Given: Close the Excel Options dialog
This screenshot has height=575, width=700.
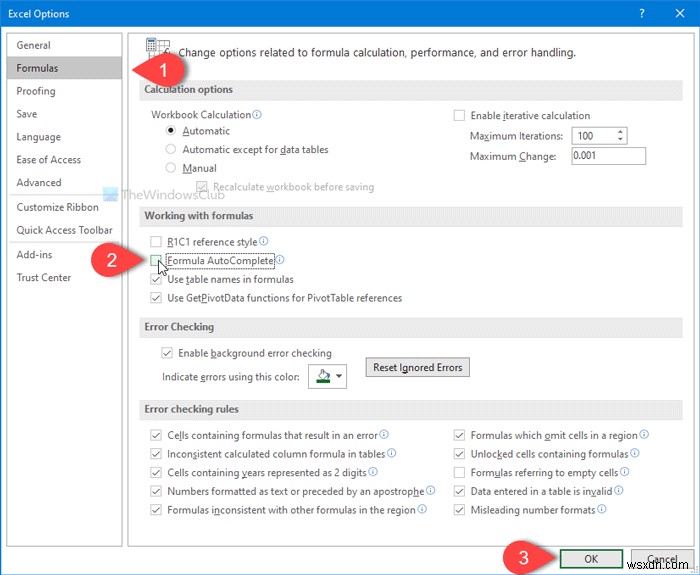Looking at the screenshot, I should click(680, 13).
